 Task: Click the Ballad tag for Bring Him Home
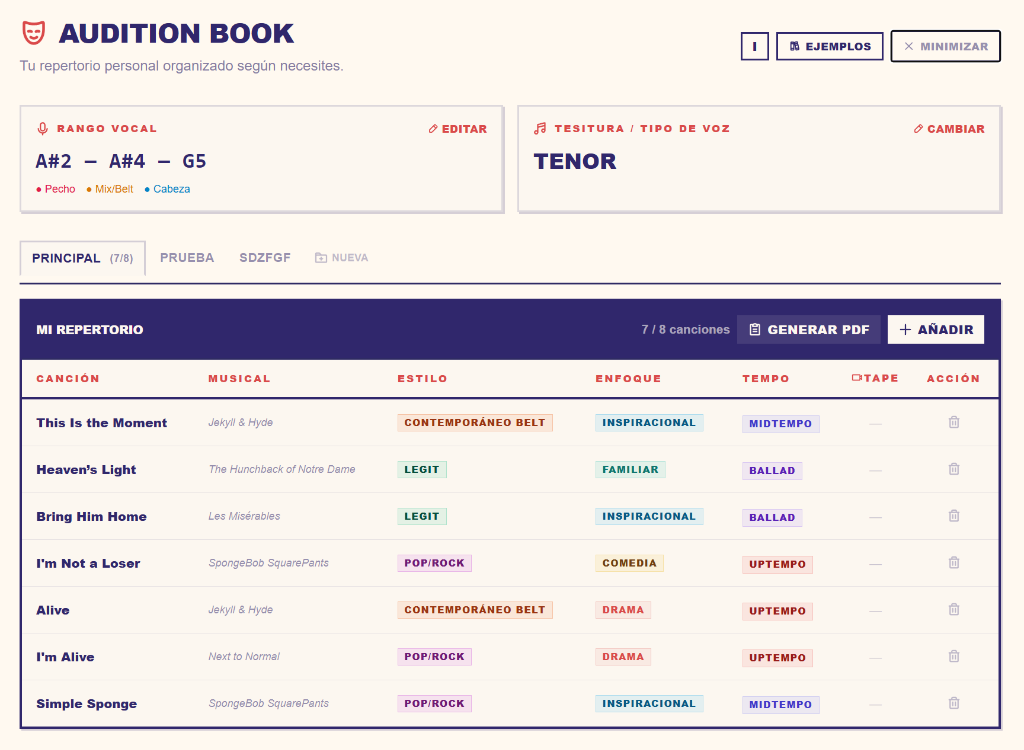click(x=772, y=517)
